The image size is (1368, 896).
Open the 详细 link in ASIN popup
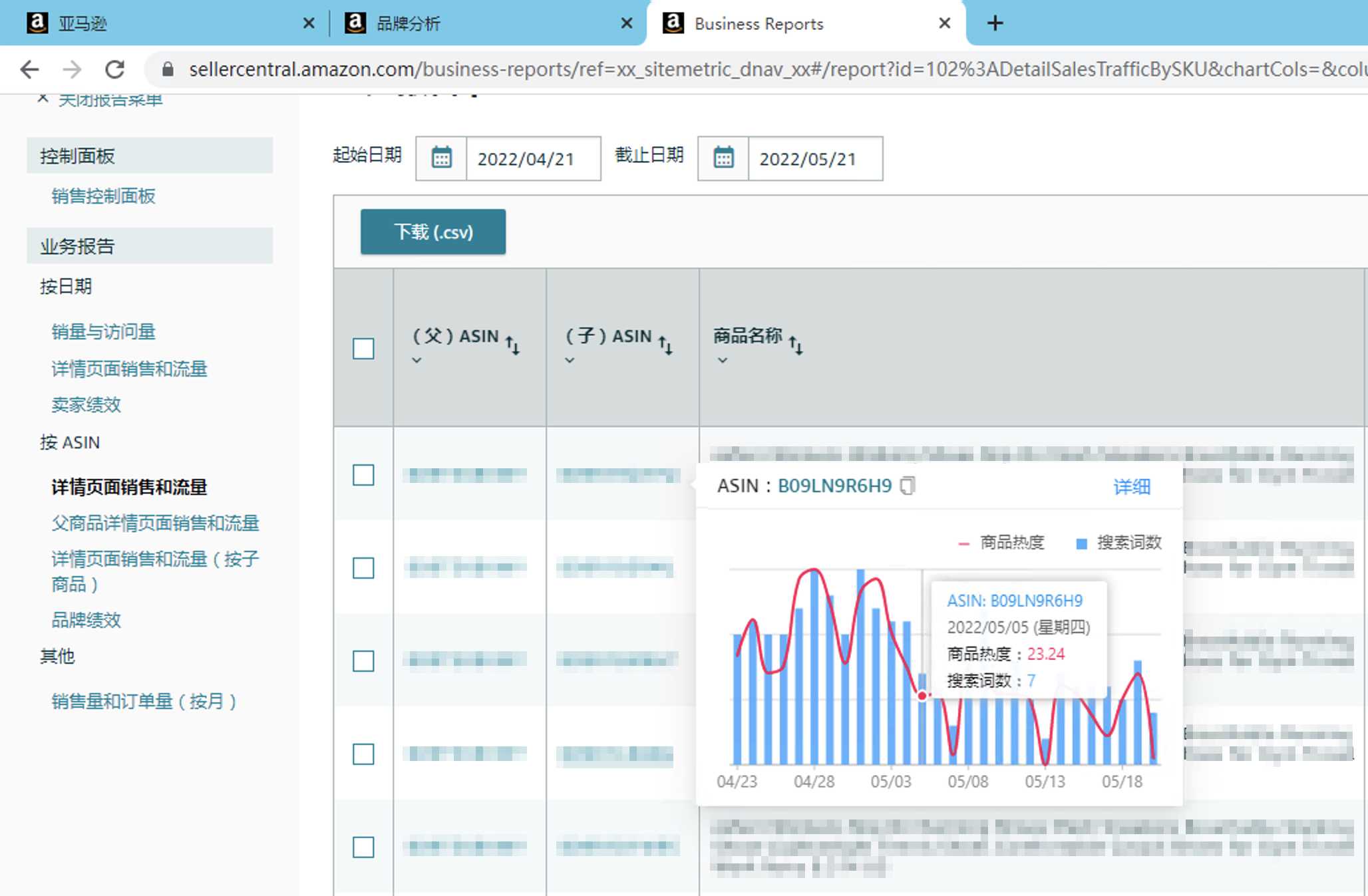click(1131, 486)
